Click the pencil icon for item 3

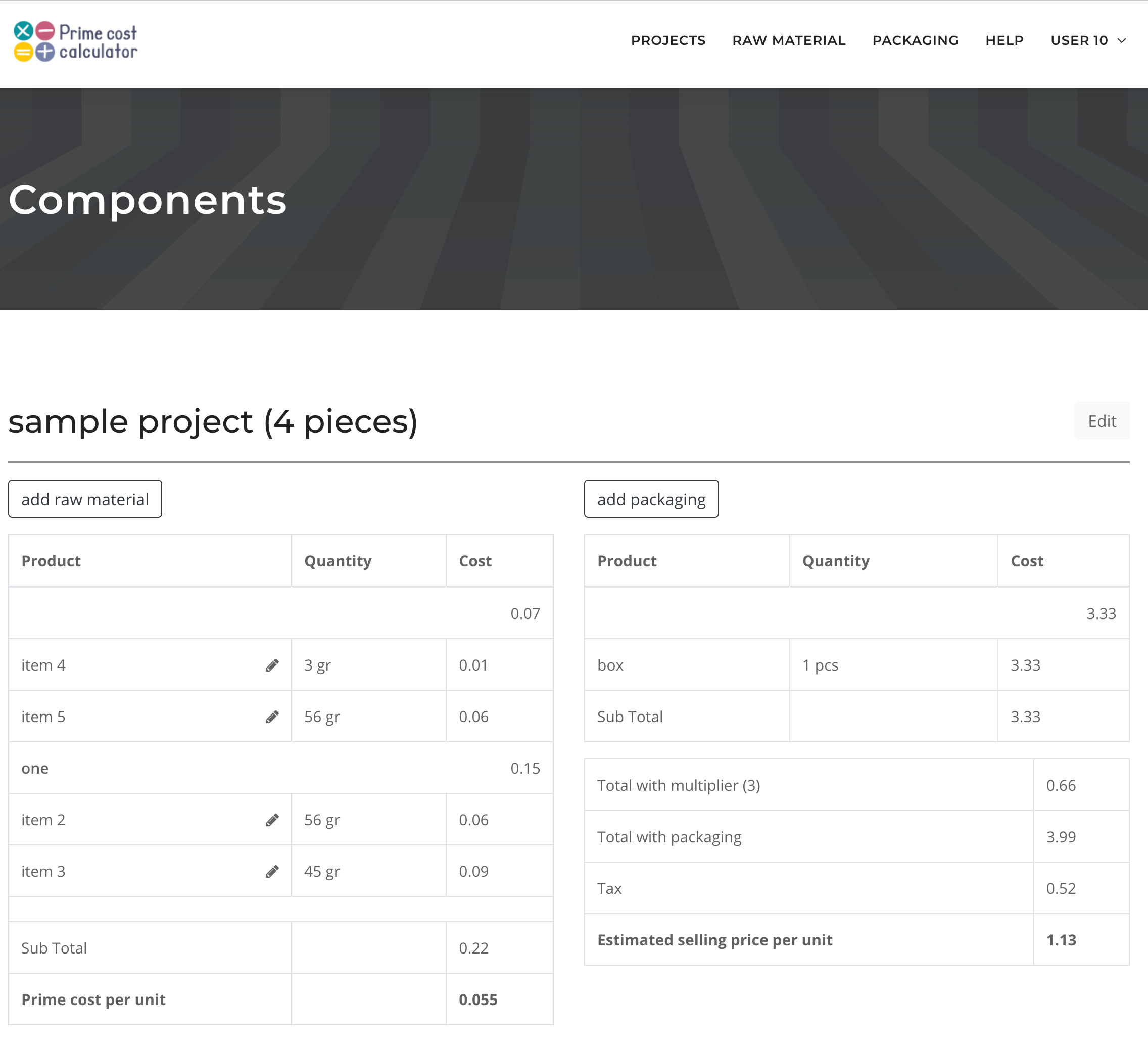(272, 872)
